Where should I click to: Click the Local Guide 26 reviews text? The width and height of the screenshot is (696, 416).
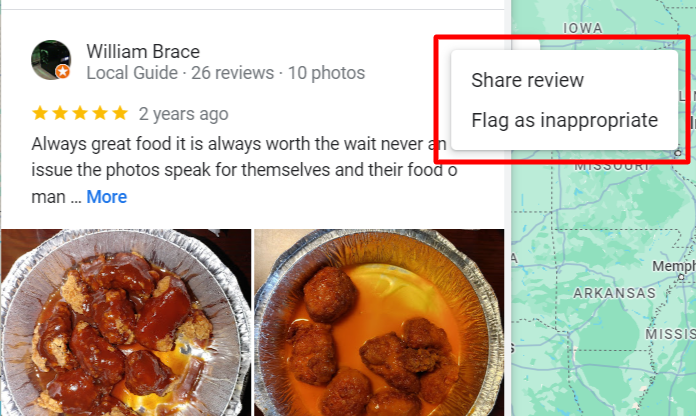click(180, 73)
